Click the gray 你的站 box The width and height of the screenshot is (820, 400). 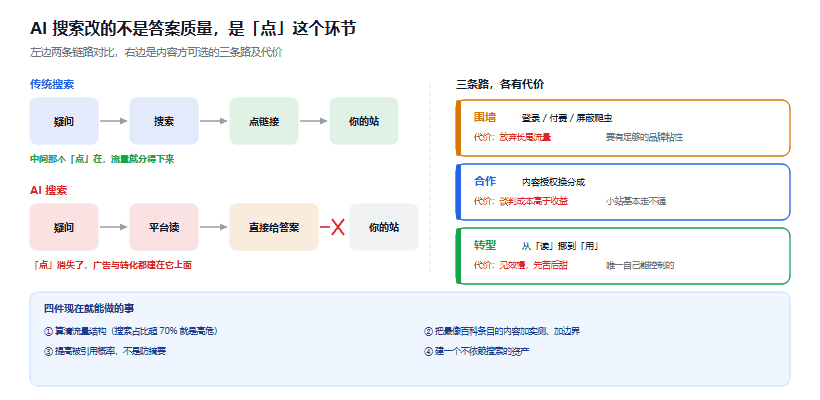pos(384,227)
